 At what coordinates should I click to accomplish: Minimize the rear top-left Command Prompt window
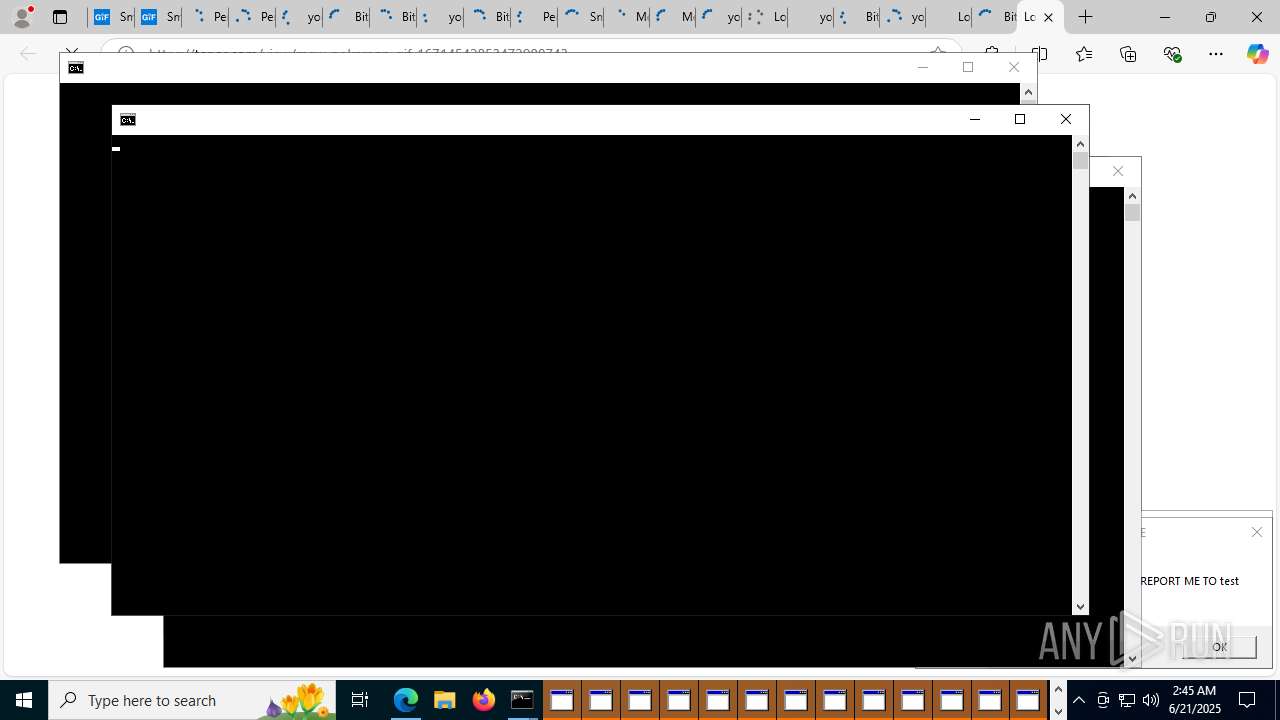[923, 68]
